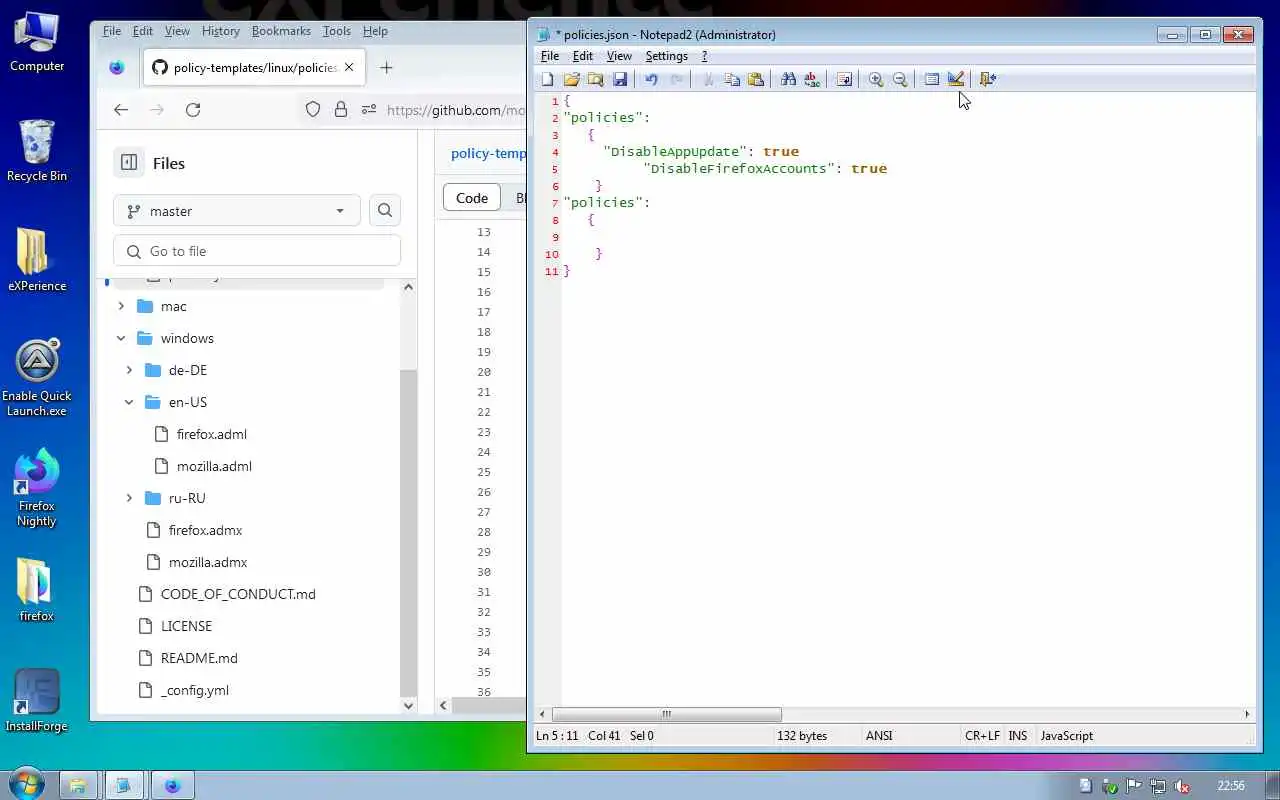This screenshot has width=1280, height=800.
Task: Expand the de-DE folder
Action: 129,370
